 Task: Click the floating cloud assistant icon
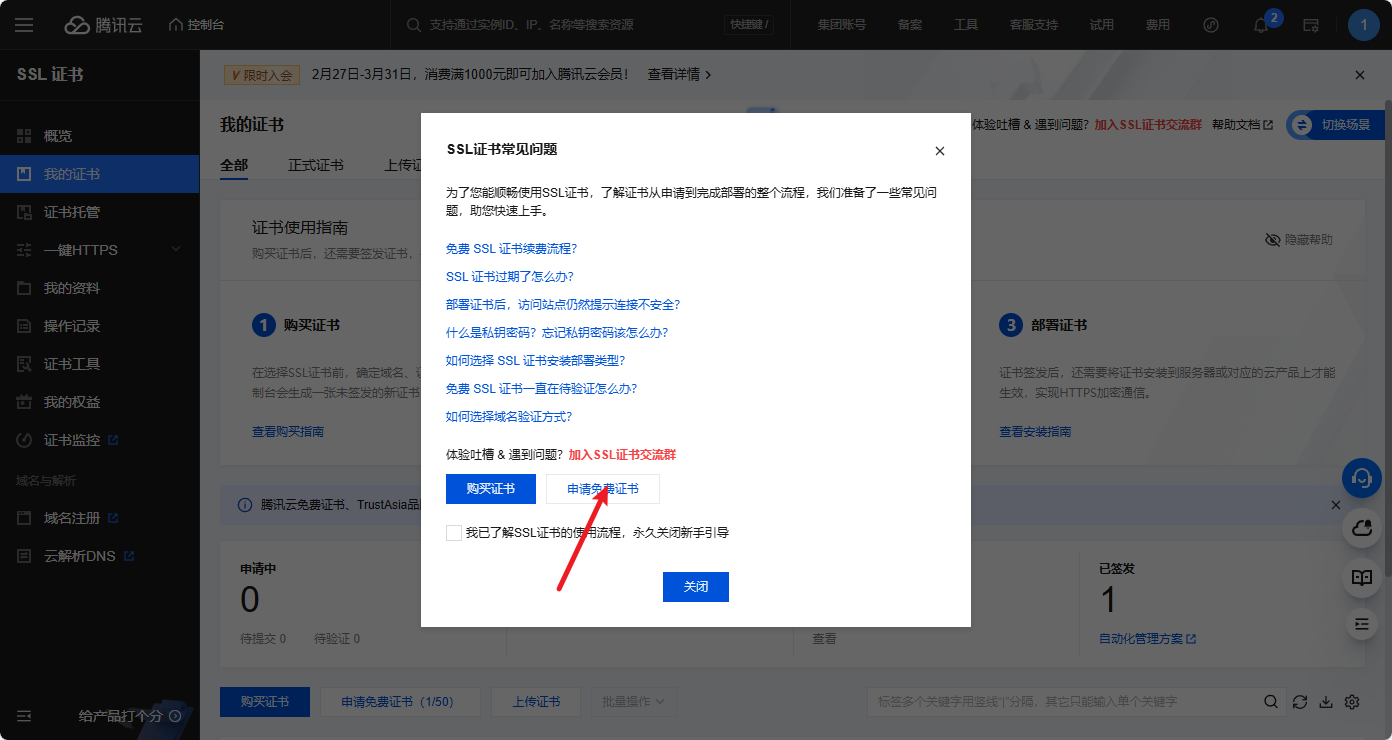click(x=1361, y=529)
